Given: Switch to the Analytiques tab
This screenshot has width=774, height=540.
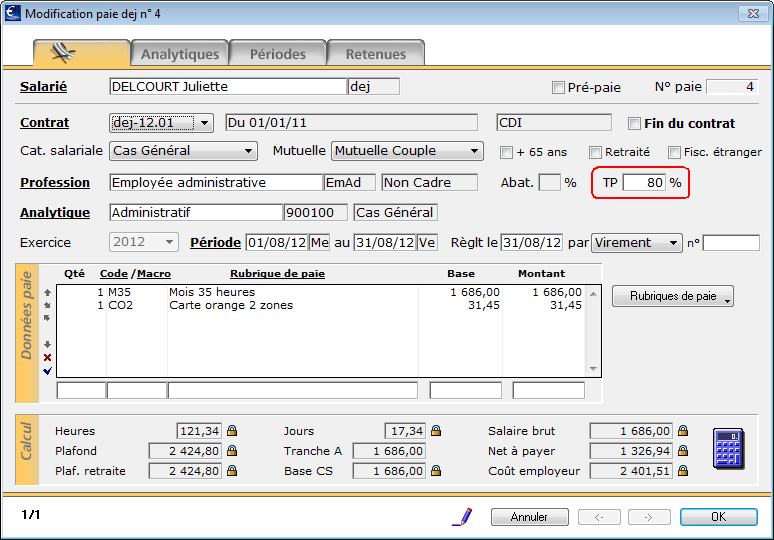Looking at the screenshot, I should (180, 53).
